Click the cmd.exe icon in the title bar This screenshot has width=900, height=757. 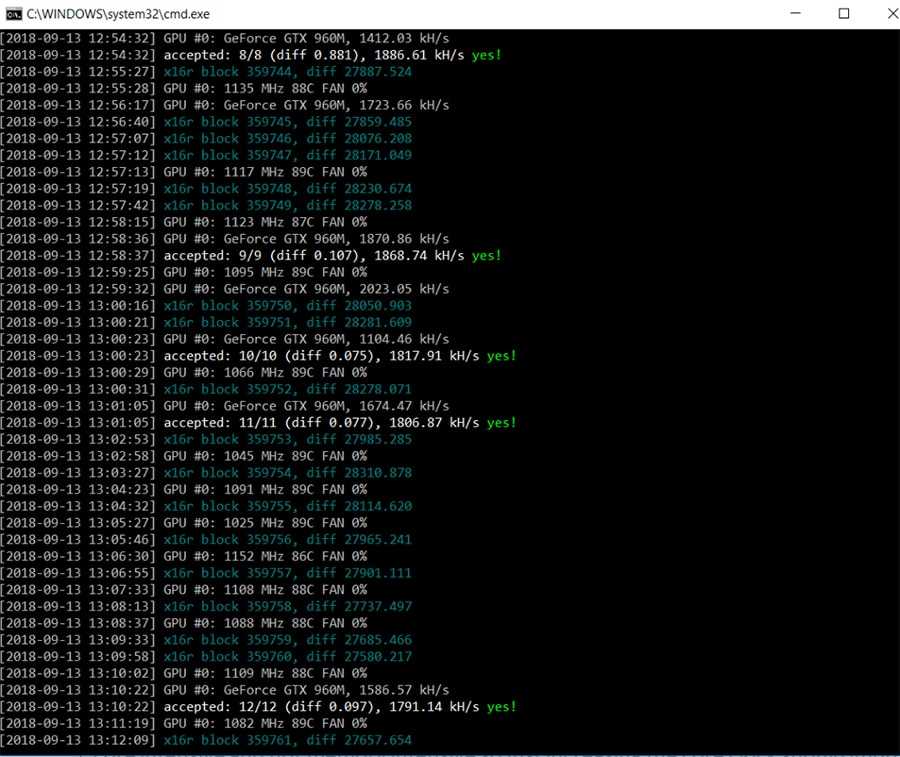point(14,13)
